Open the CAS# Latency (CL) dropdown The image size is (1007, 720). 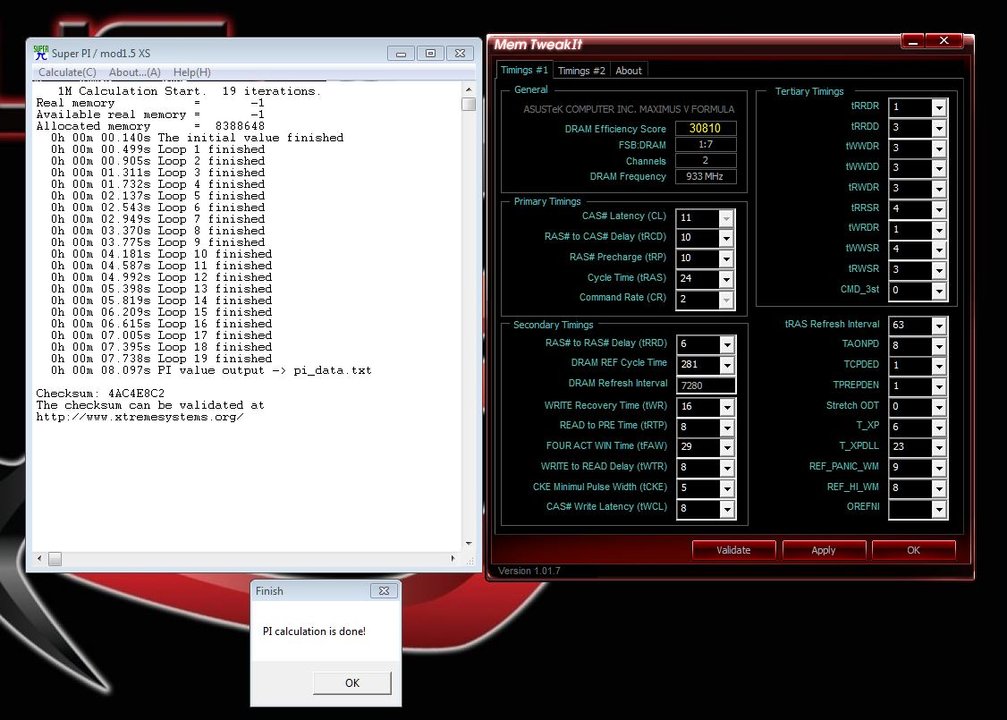(726, 218)
